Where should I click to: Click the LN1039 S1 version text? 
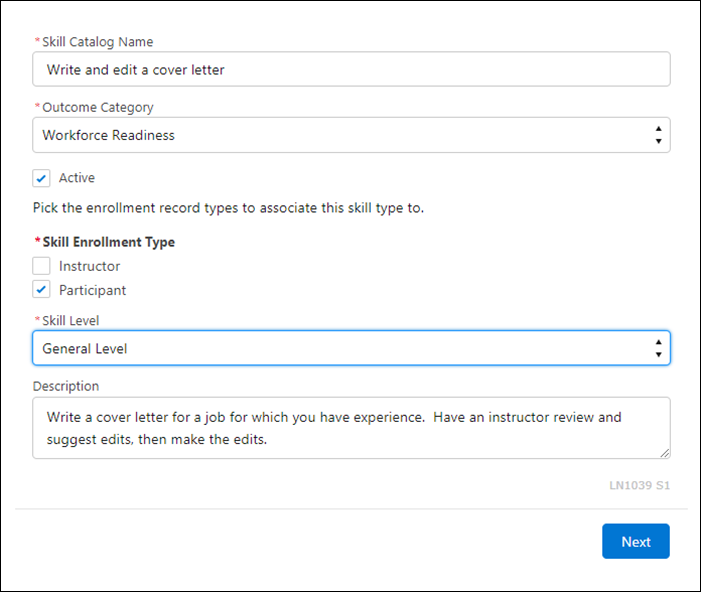[x=639, y=485]
